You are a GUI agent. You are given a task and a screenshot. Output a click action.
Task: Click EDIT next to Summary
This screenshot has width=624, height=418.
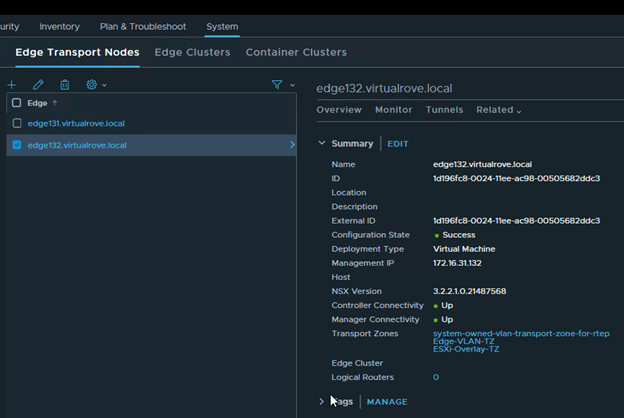click(x=398, y=144)
